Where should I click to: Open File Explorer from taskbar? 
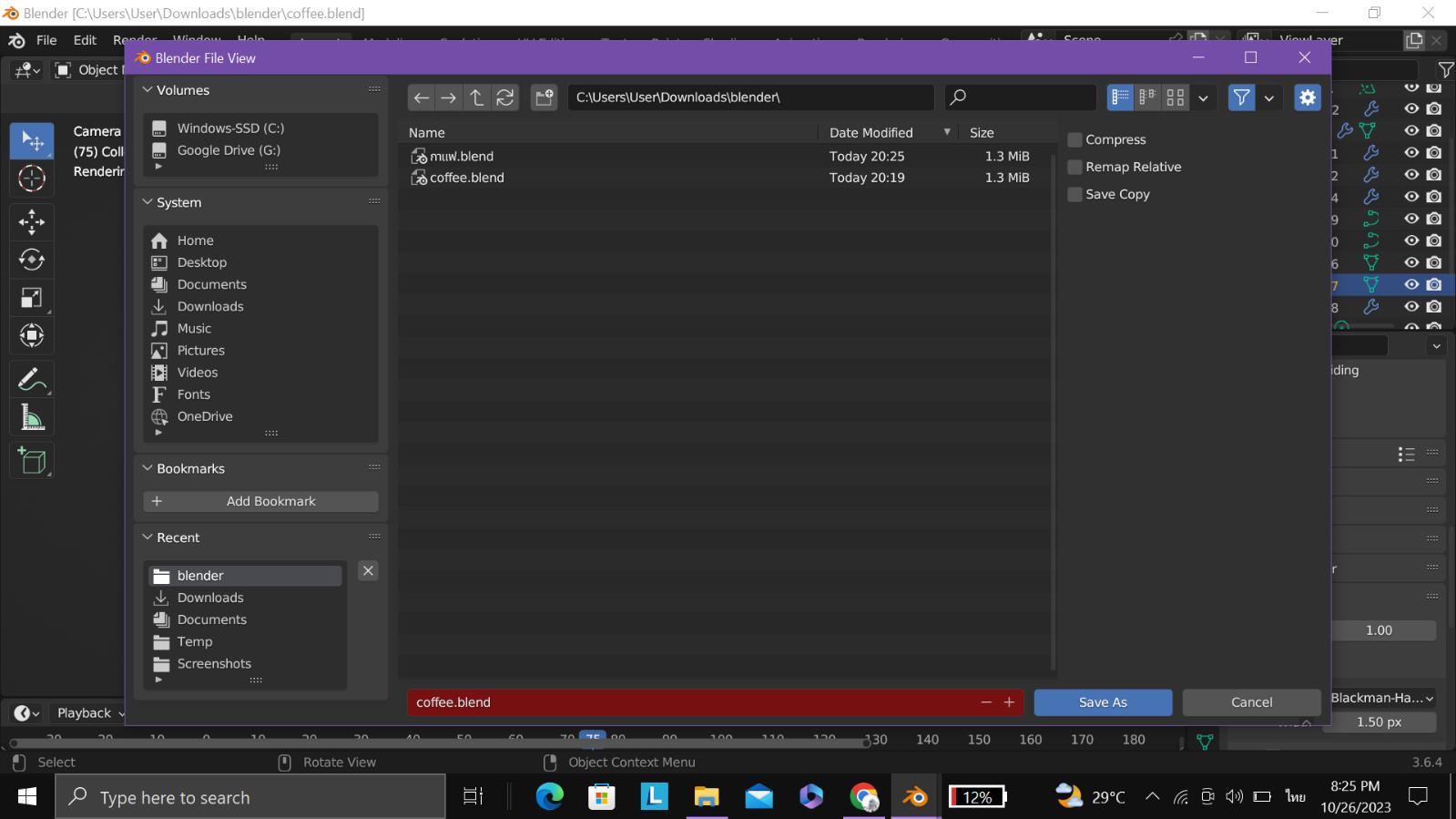[x=707, y=797]
